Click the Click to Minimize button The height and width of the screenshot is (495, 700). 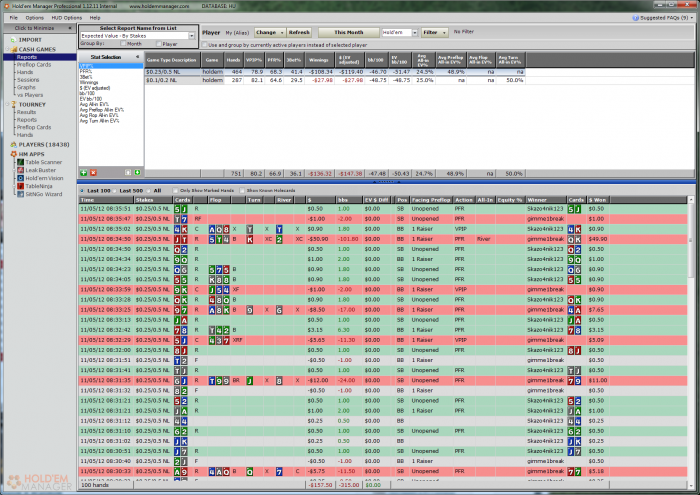[x=39, y=28]
